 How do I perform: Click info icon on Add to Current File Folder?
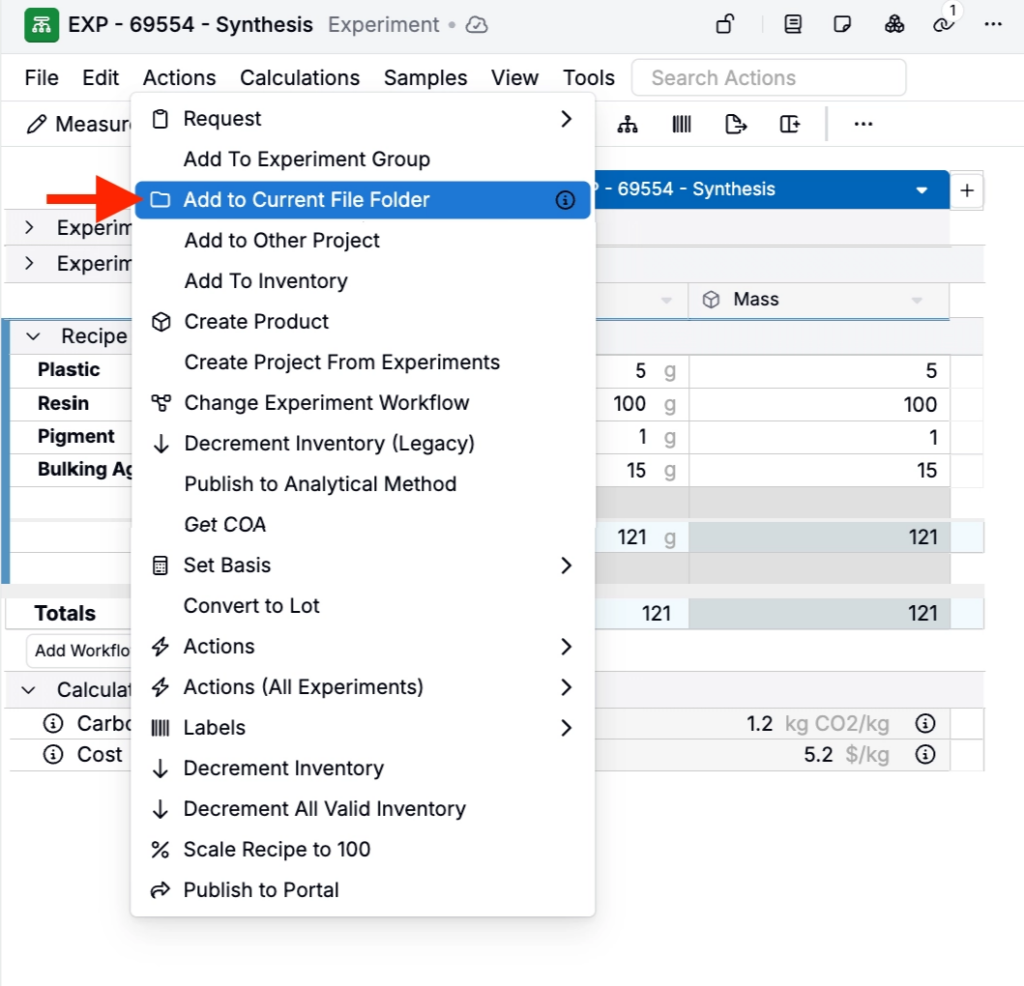(x=565, y=200)
